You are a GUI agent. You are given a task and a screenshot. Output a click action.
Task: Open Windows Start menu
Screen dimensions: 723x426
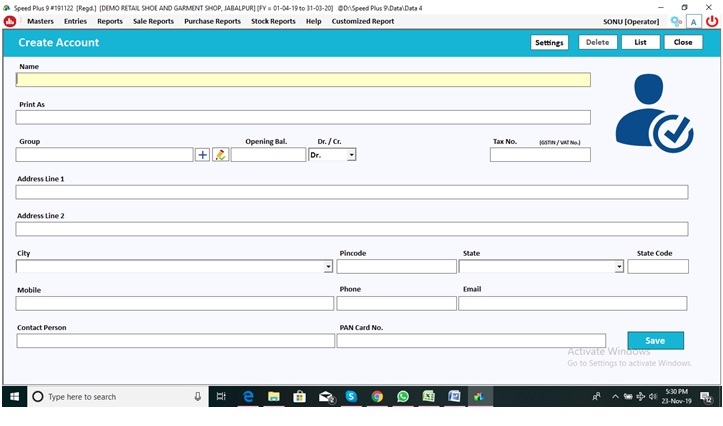tap(15, 396)
